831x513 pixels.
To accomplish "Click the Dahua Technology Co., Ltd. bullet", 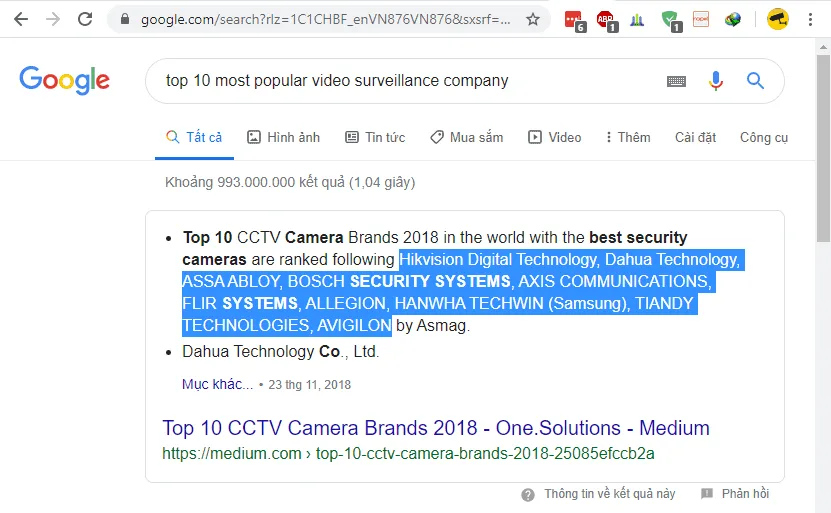I will coord(281,351).
